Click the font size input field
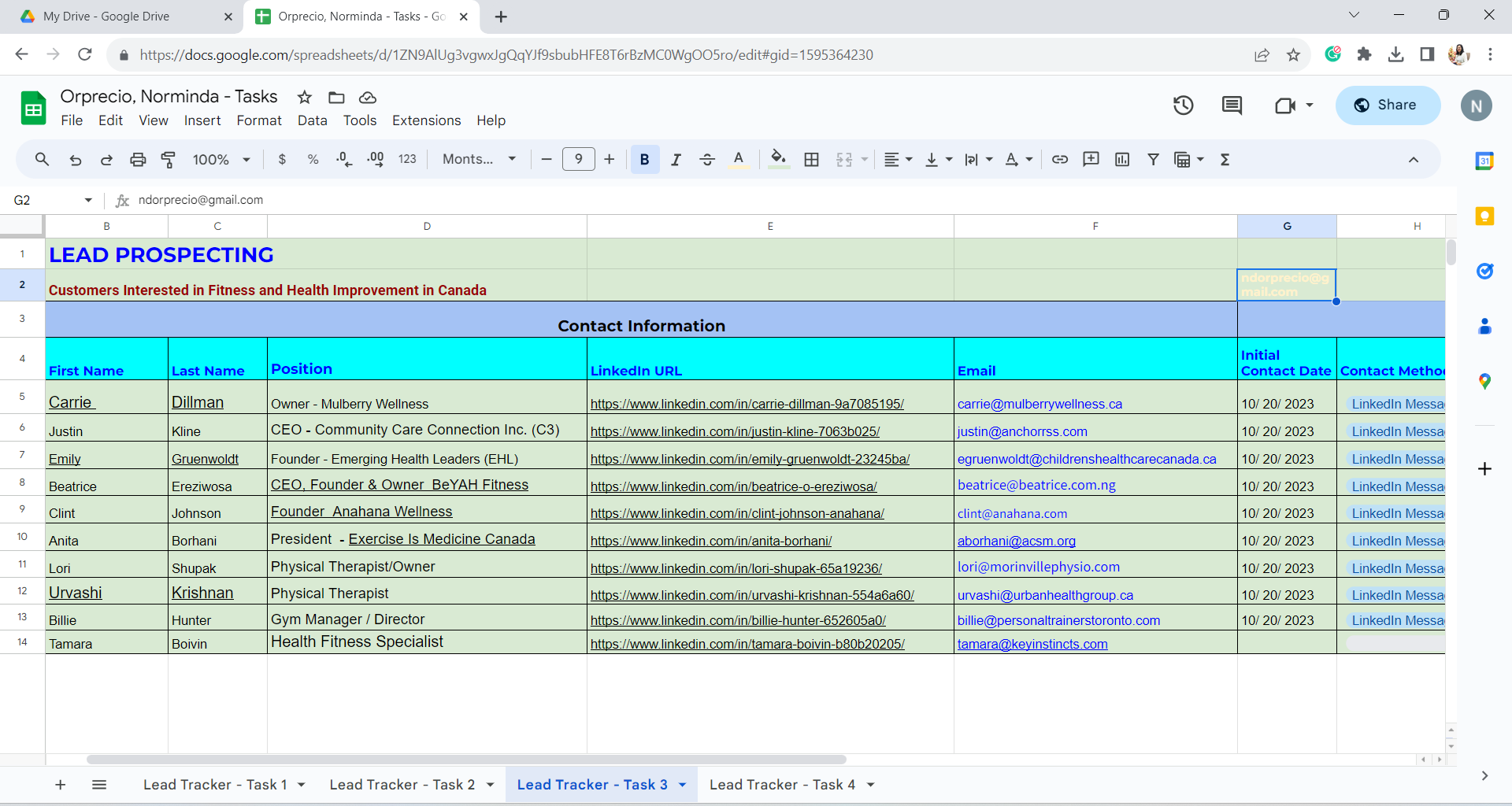The image size is (1512, 806). point(578,160)
